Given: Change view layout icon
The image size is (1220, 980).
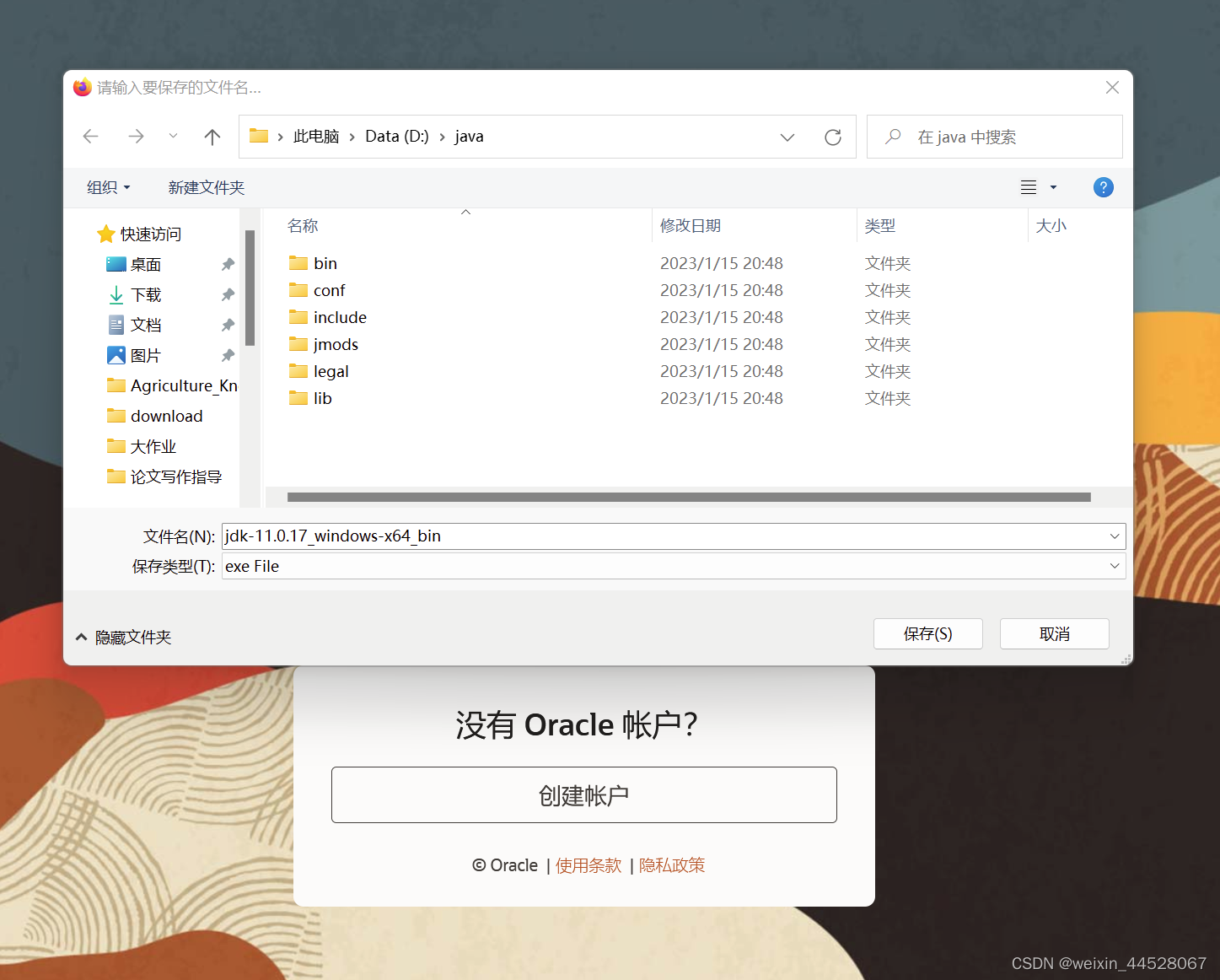Looking at the screenshot, I should pos(1029,187).
